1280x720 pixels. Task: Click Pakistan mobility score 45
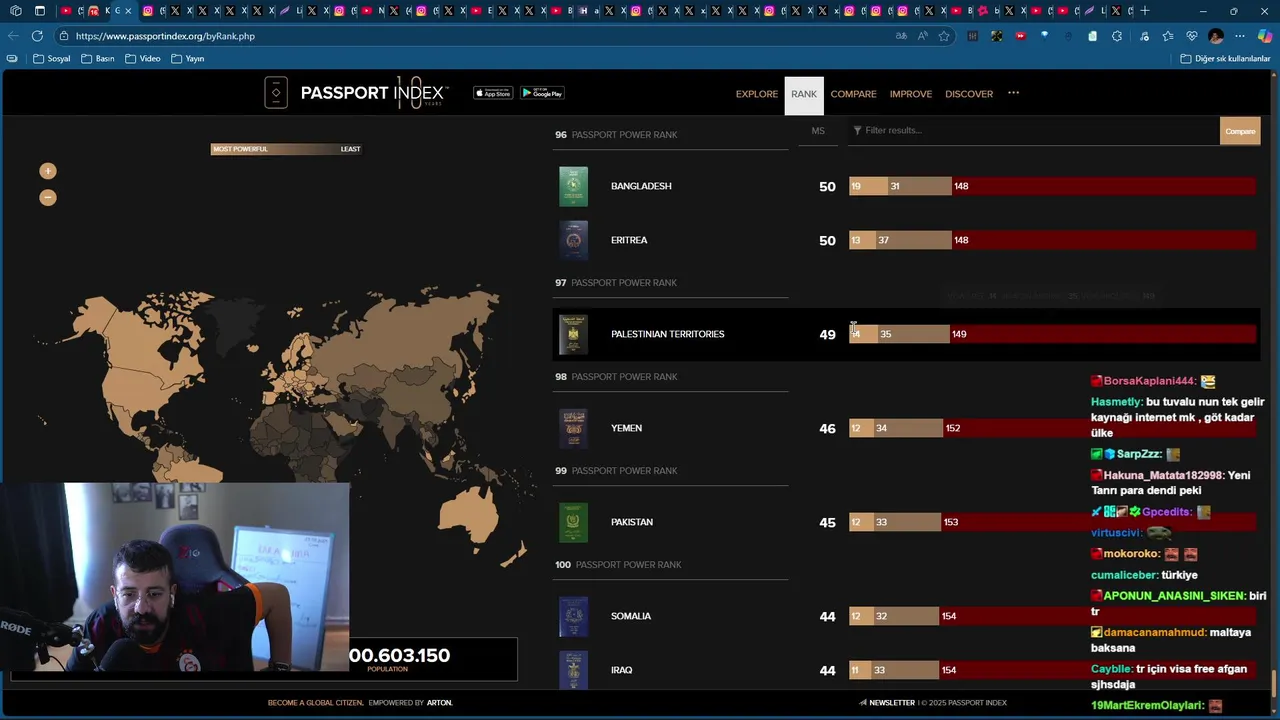tap(827, 523)
